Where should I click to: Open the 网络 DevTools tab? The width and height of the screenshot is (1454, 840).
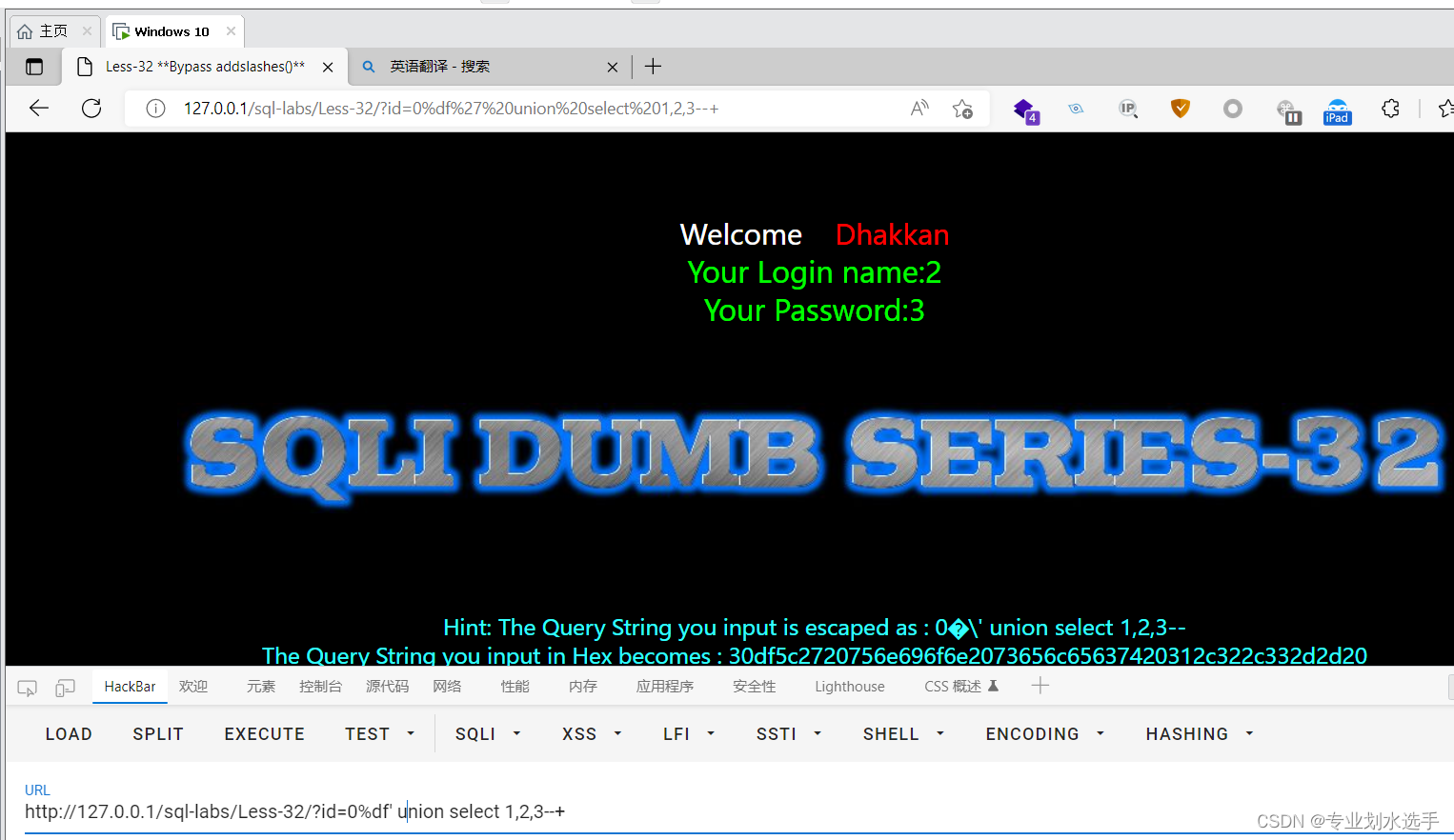click(447, 687)
